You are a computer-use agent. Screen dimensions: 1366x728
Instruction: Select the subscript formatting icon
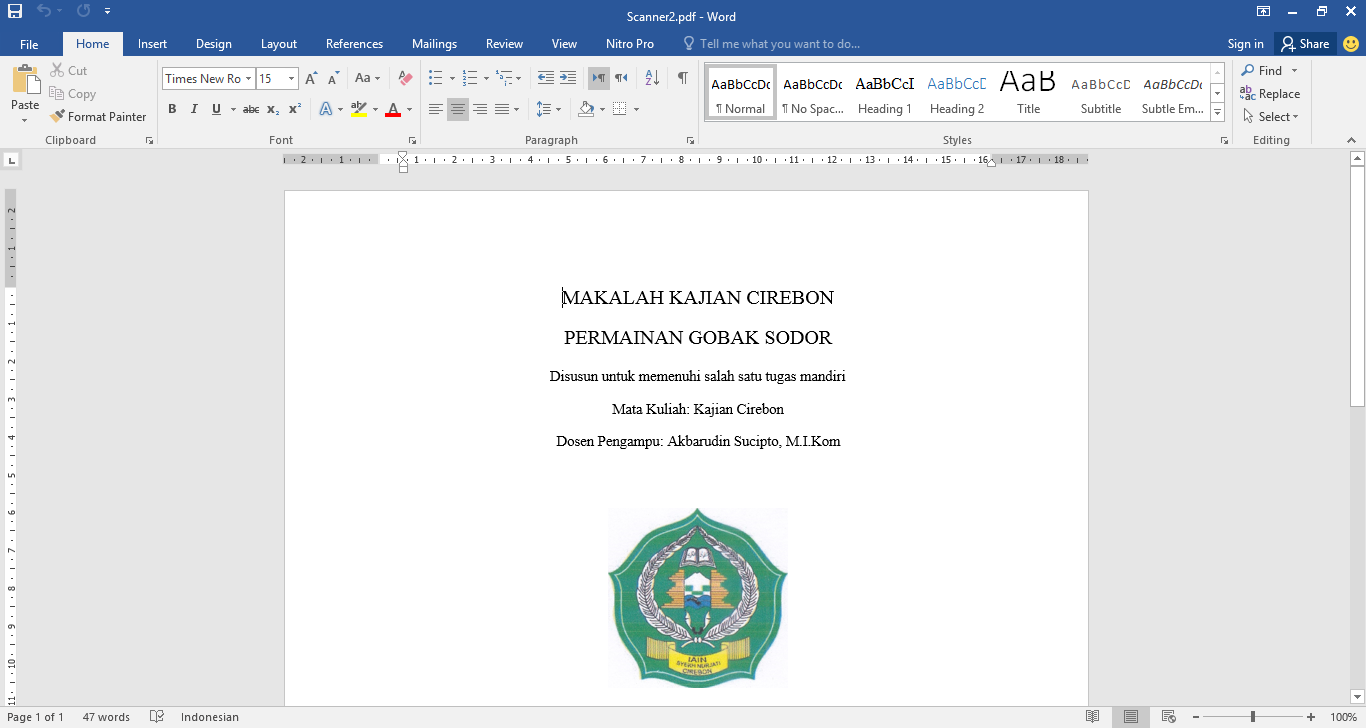274,109
